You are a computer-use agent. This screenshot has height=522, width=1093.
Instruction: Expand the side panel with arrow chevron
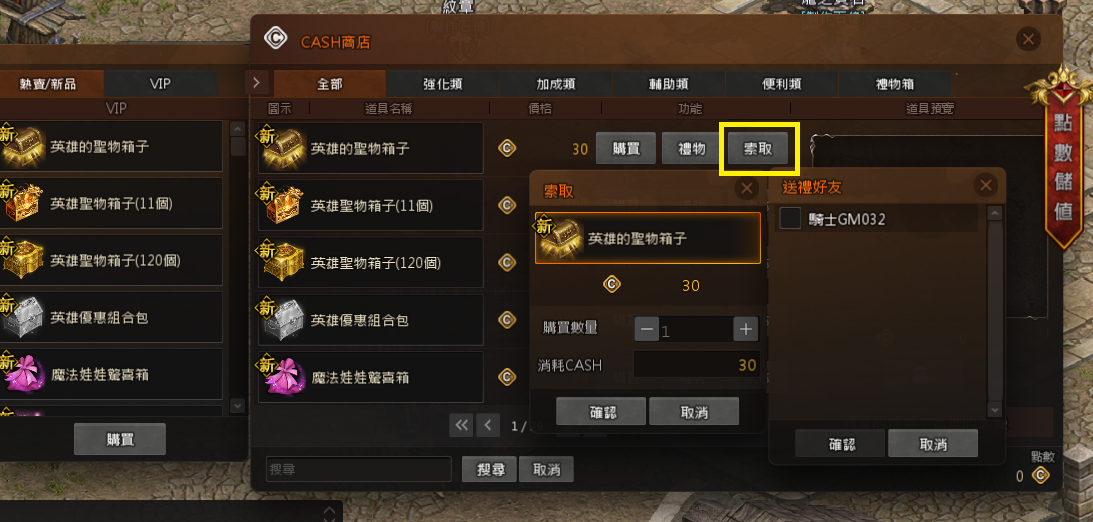click(x=256, y=82)
